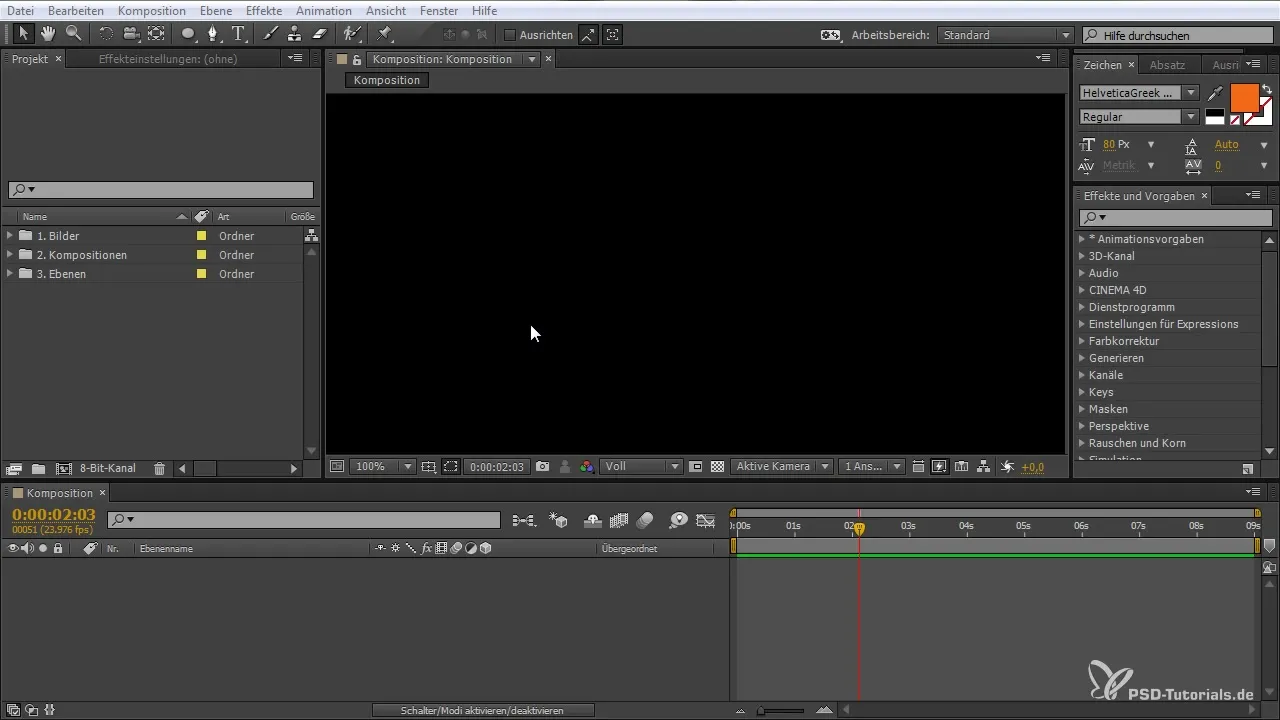
Task: Click the grid and guide options icon
Action: 429,466
